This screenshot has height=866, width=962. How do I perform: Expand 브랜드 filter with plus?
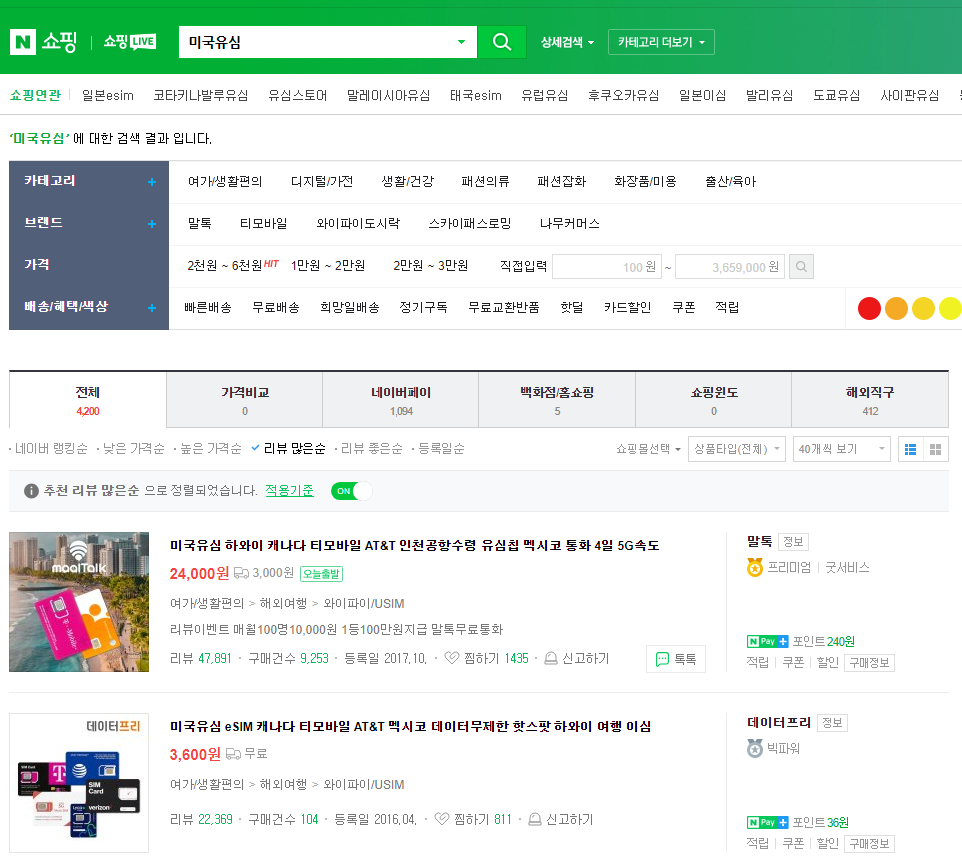152,224
